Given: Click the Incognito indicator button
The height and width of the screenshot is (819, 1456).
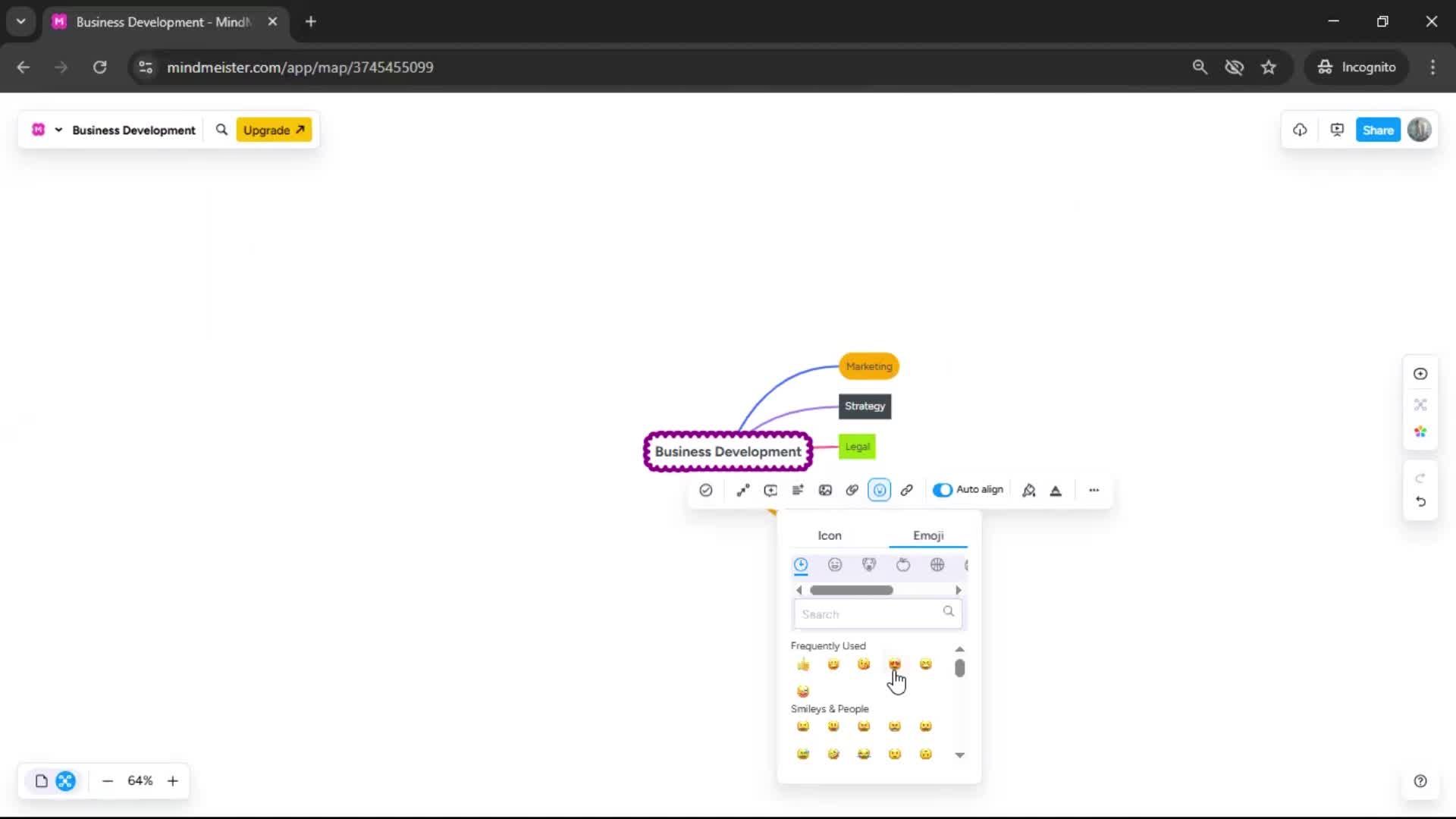Looking at the screenshot, I should (1357, 67).
